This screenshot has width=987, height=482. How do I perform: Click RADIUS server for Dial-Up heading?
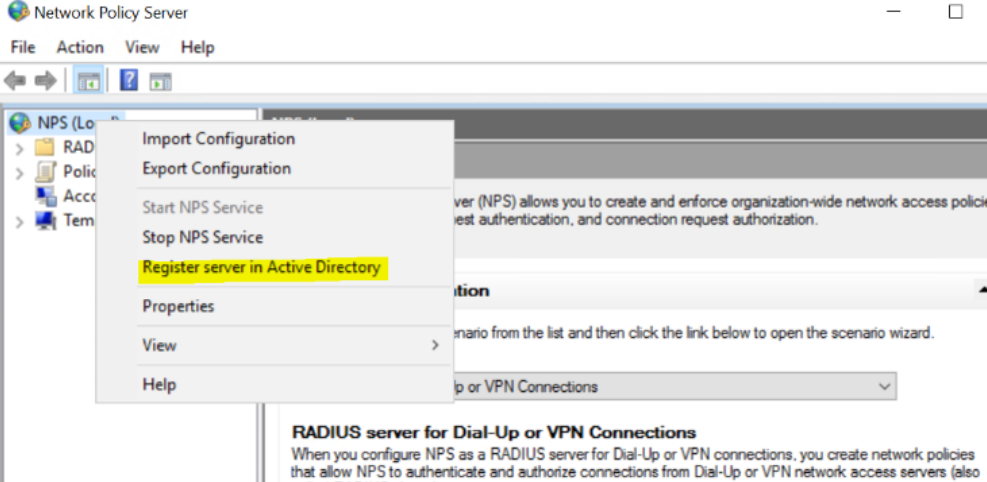(x=494, y=433)
